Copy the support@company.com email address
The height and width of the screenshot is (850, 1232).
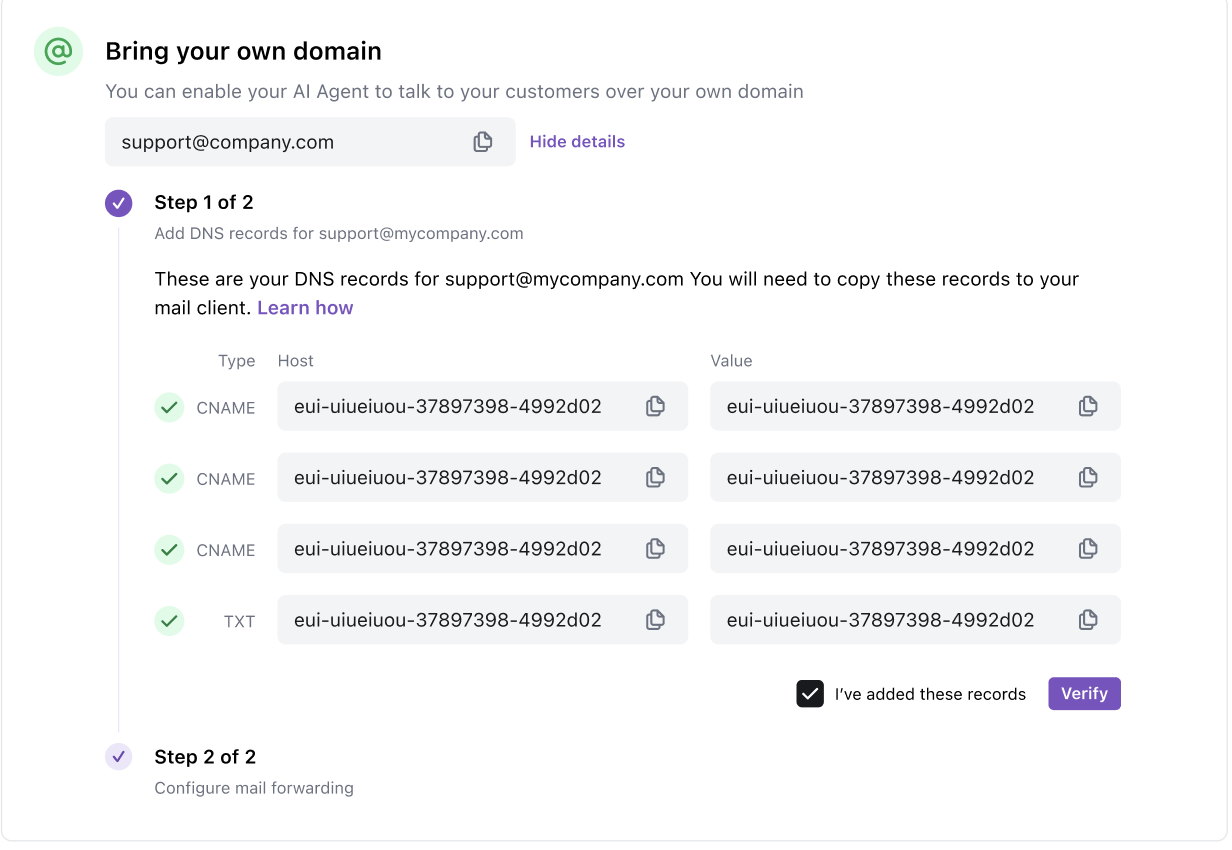pyautogui.click(x=483, y=142)
